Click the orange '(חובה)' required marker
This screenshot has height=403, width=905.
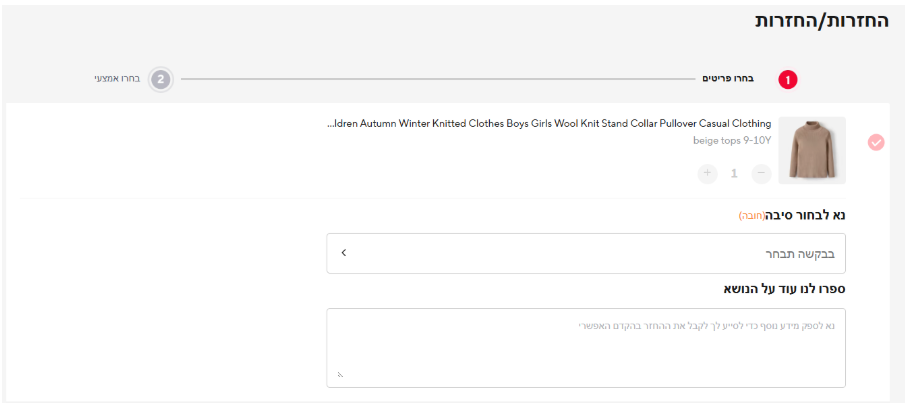(x=752, y=216)
